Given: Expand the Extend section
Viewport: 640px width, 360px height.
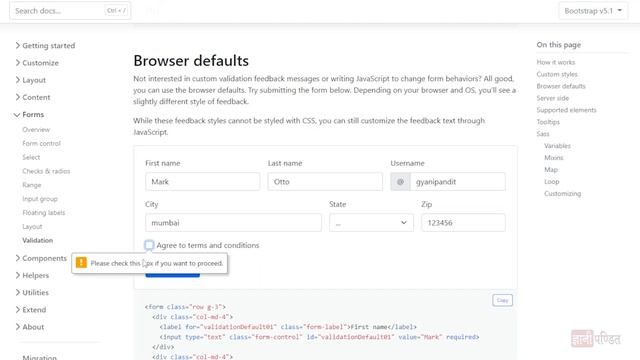Looking at the screenshot, I should point(30,310).
